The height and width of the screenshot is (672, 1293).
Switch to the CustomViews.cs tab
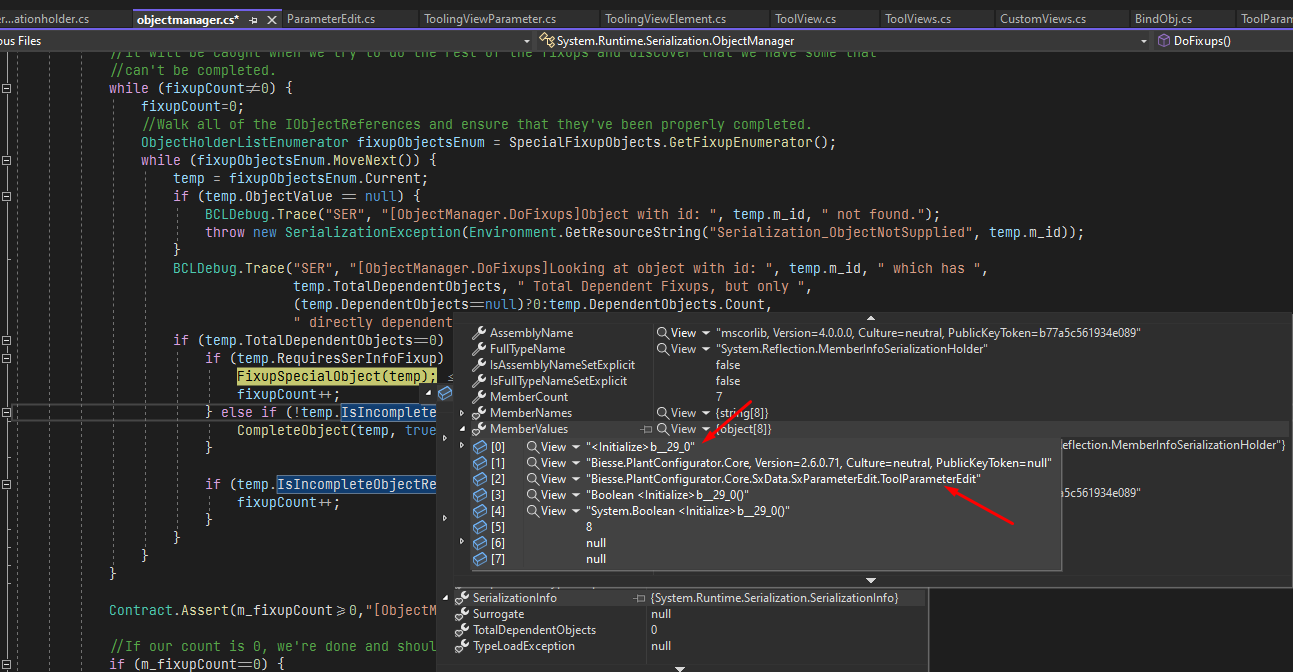coord(1062,17)
